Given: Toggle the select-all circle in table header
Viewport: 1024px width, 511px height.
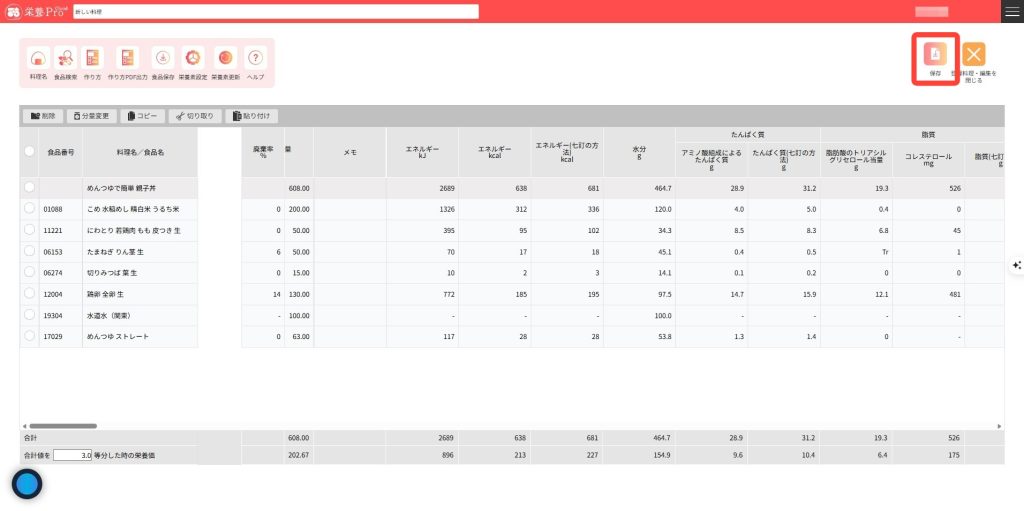Looking at the screenshot, I should (29, 151).
